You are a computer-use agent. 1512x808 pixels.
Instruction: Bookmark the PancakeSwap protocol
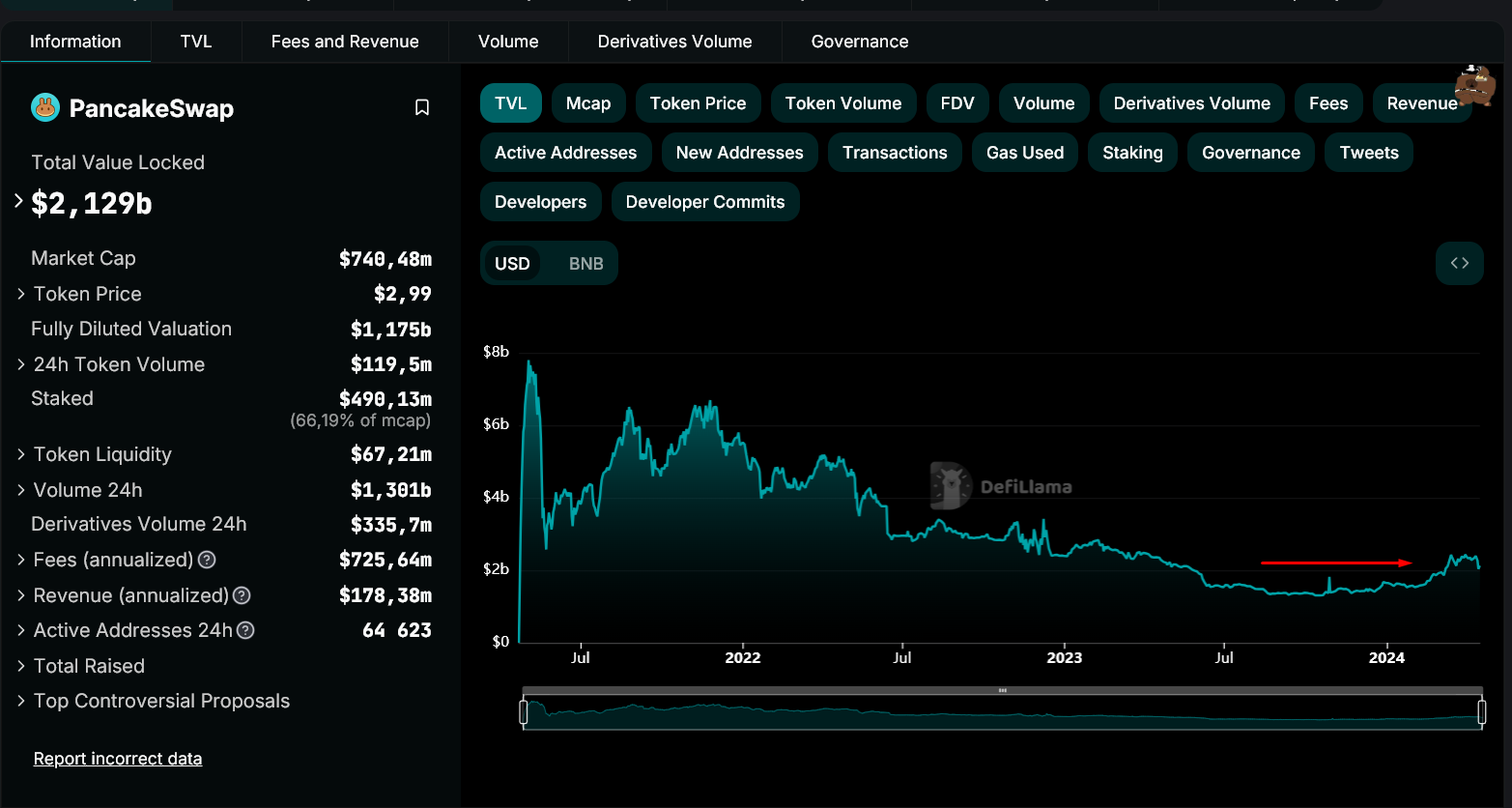point(422,107)
